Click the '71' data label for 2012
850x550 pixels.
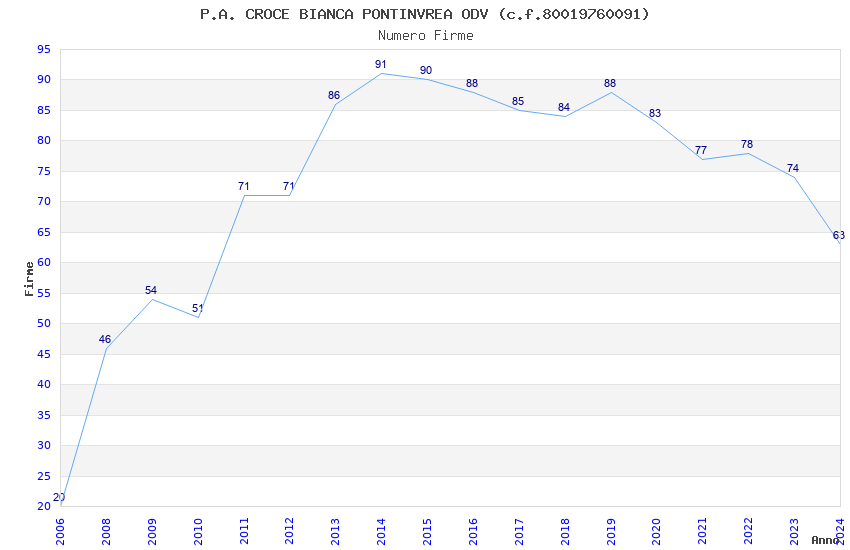(x=288, y=186)
